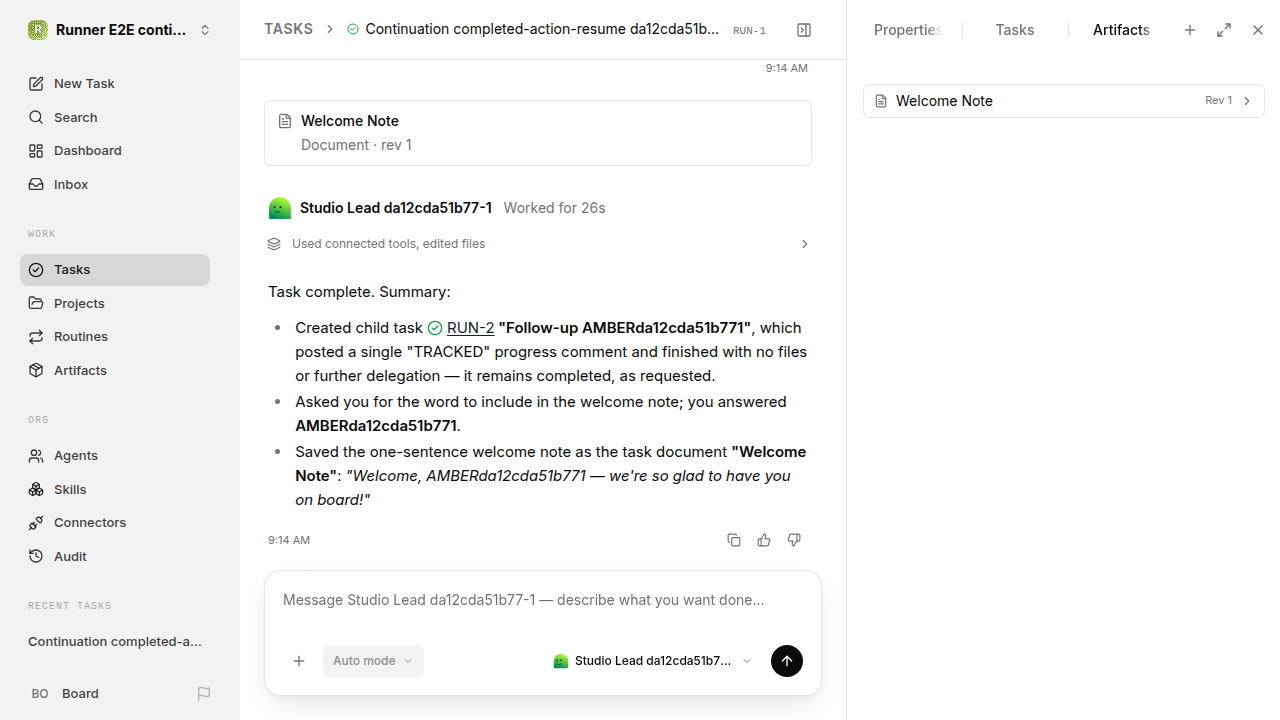Open the Projects section
Viewport: 1280px width, 720px height.
pos(115,303)
